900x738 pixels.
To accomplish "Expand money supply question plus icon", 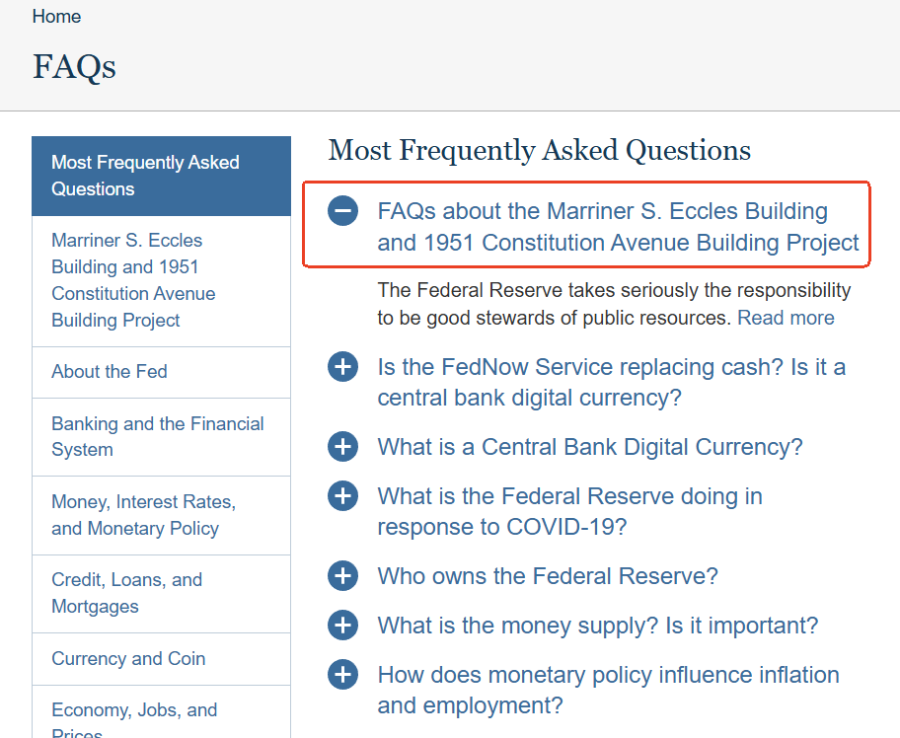I will [x=343, y=625].
